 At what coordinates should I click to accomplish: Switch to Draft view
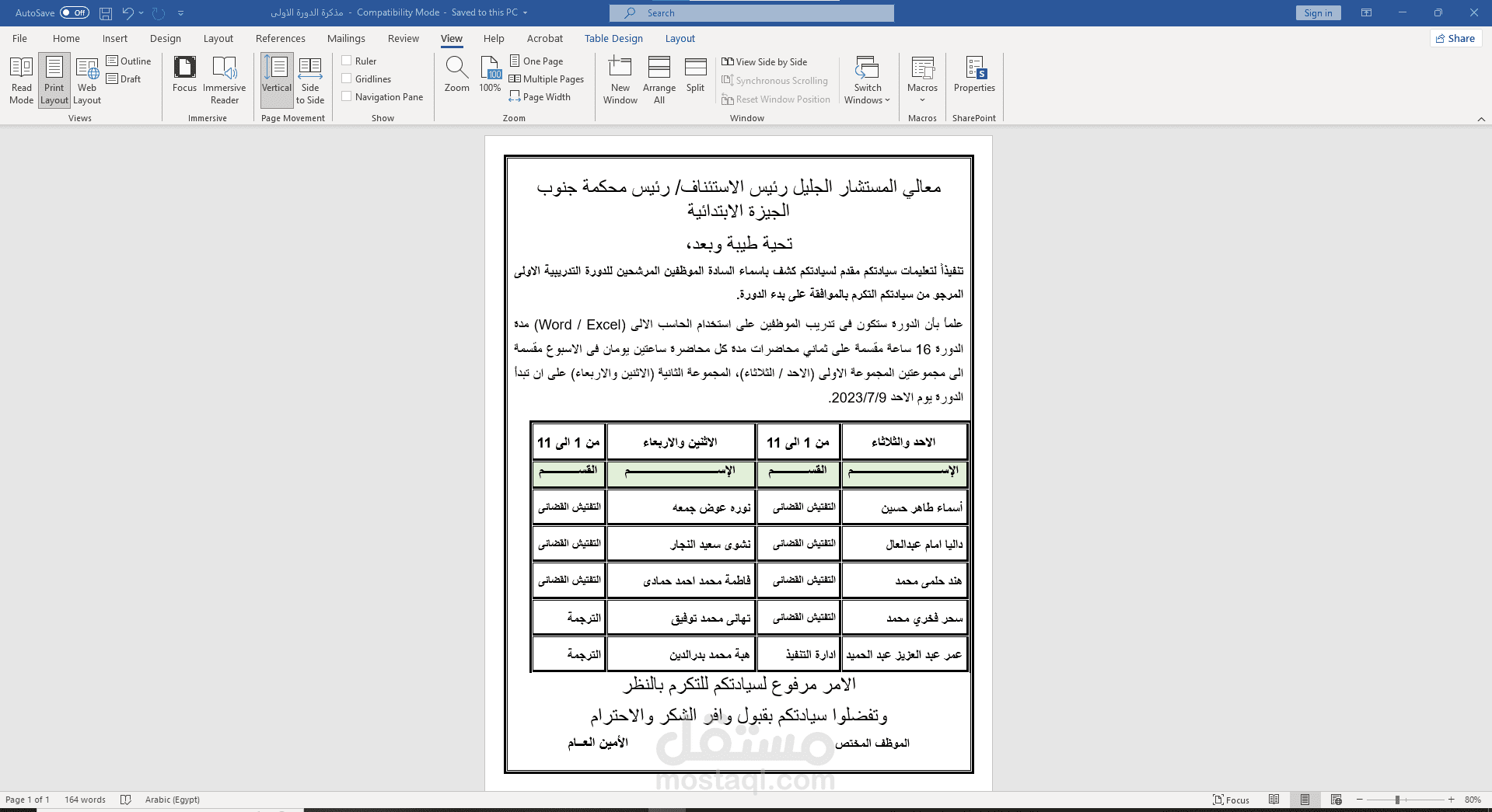point(124,78)
